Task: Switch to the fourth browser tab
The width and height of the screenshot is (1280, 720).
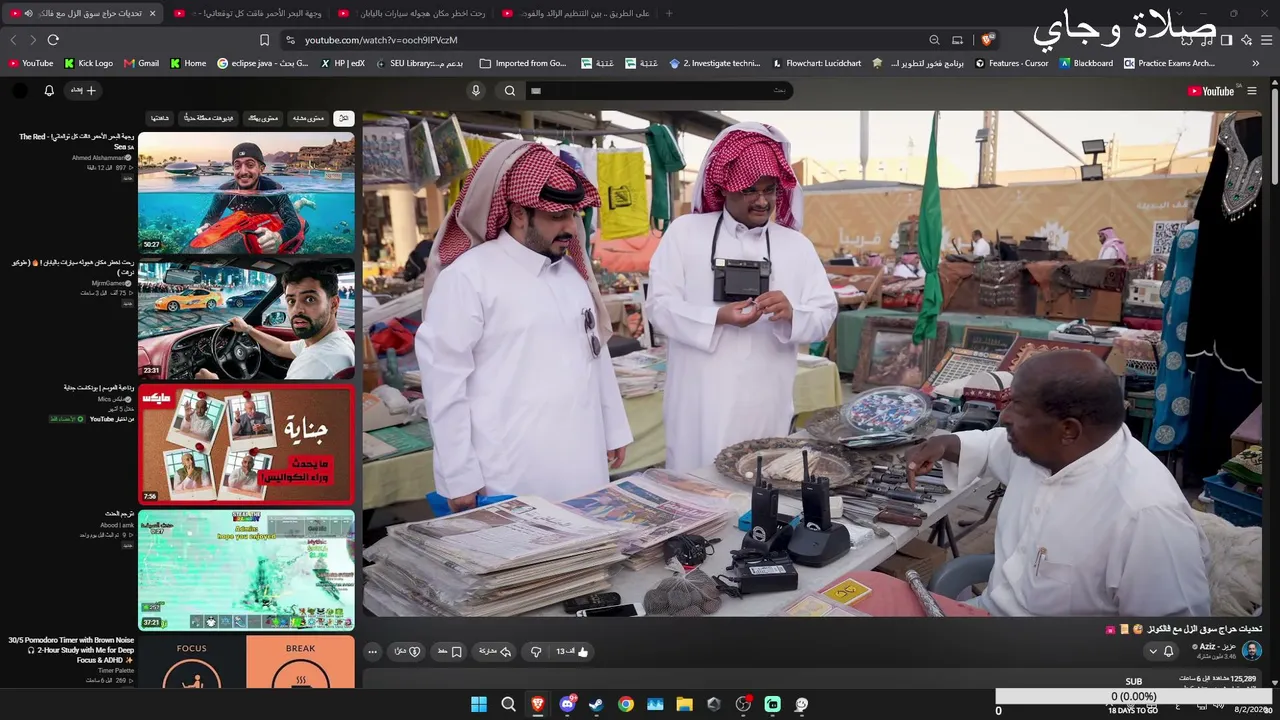Action: click(577, 13)
